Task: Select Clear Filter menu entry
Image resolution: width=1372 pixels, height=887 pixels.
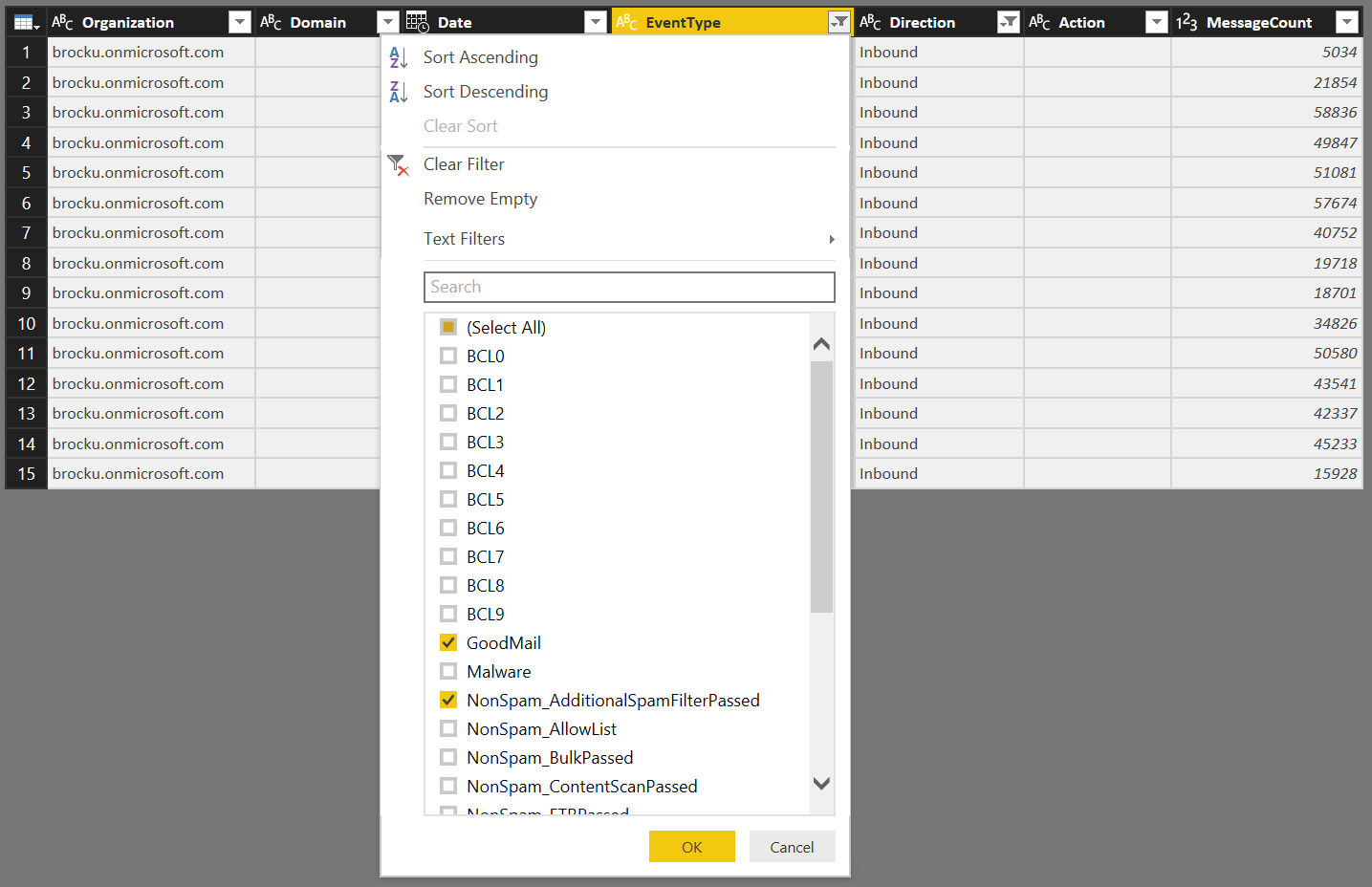Action: point(464,164)
